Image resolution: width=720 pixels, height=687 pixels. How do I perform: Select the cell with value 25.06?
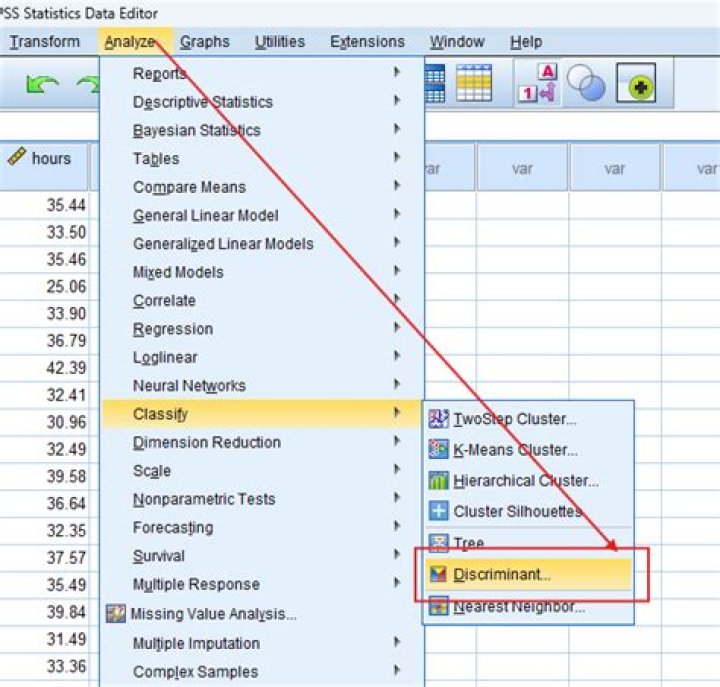(44, 286)
